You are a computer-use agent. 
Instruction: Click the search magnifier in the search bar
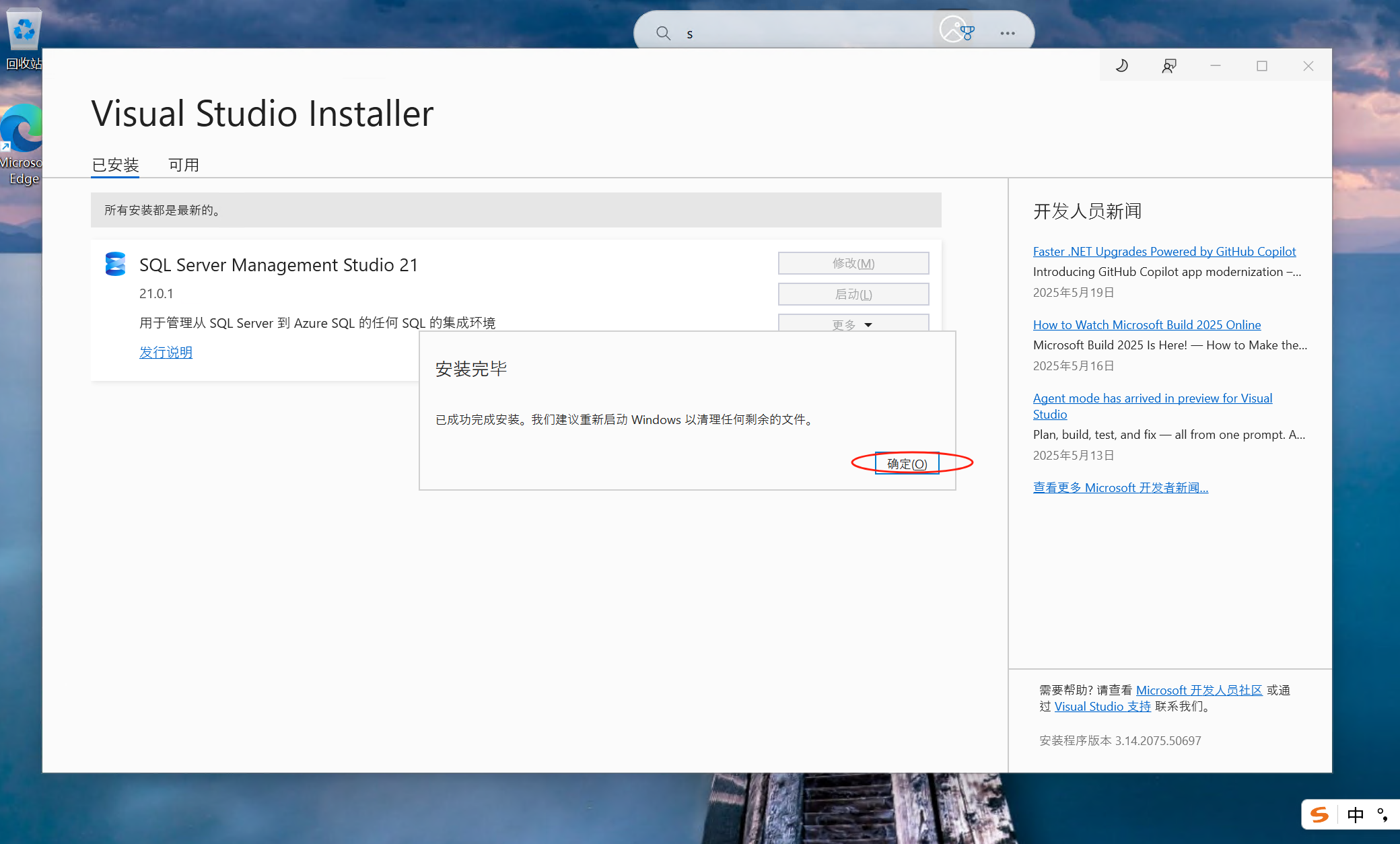tap(663, 32)
